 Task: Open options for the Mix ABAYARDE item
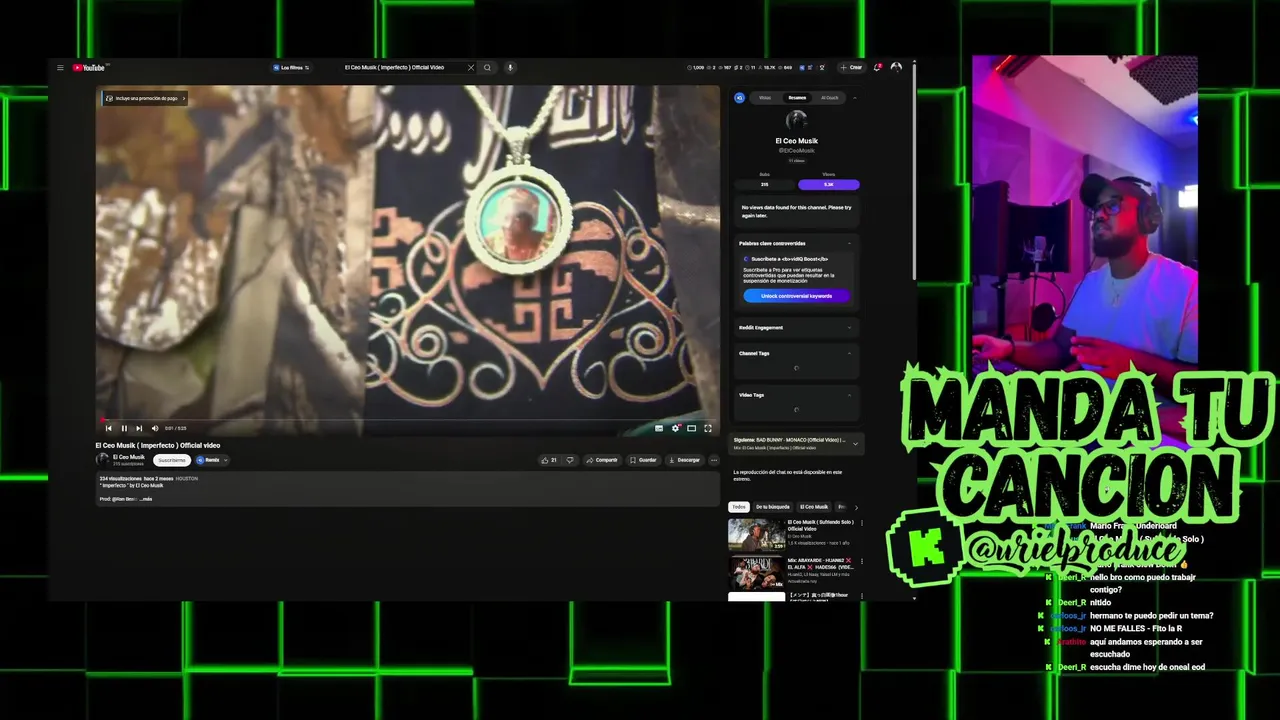(862, 561)
